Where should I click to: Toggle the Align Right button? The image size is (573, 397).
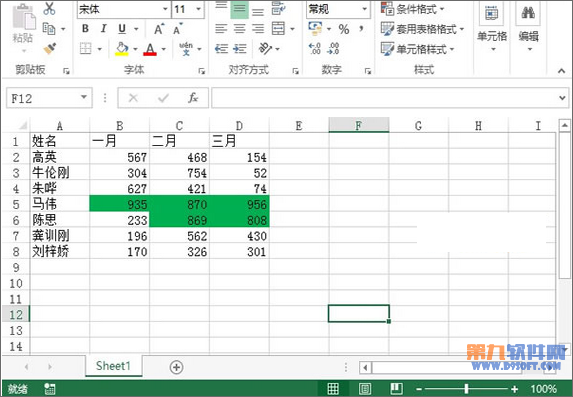click(x=258, y=29)
